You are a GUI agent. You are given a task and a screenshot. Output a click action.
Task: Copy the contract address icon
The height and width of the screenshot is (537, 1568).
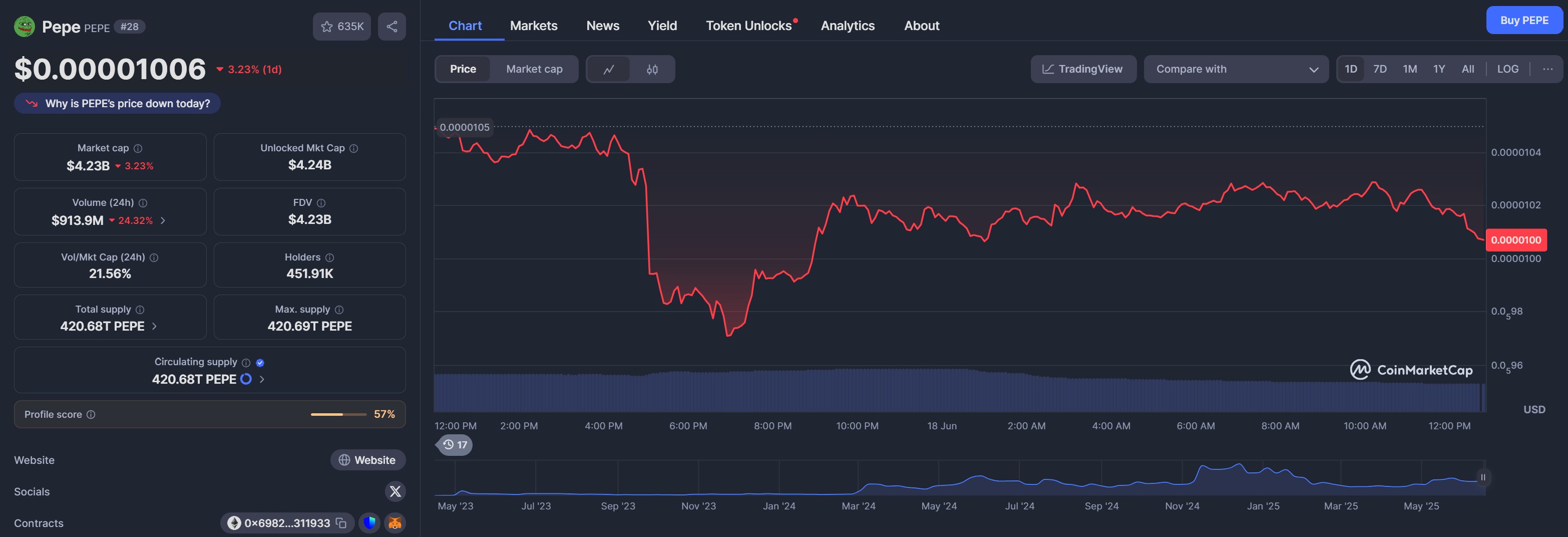(x=341, y=523)
